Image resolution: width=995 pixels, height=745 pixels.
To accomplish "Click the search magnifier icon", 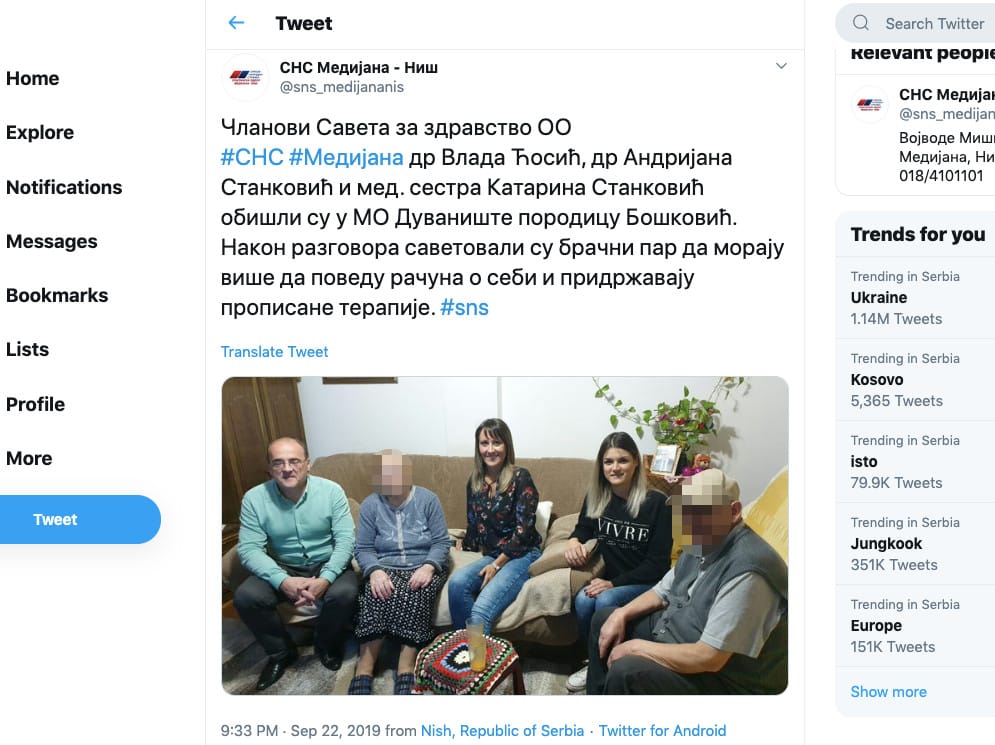I will (x=860, y=23).
